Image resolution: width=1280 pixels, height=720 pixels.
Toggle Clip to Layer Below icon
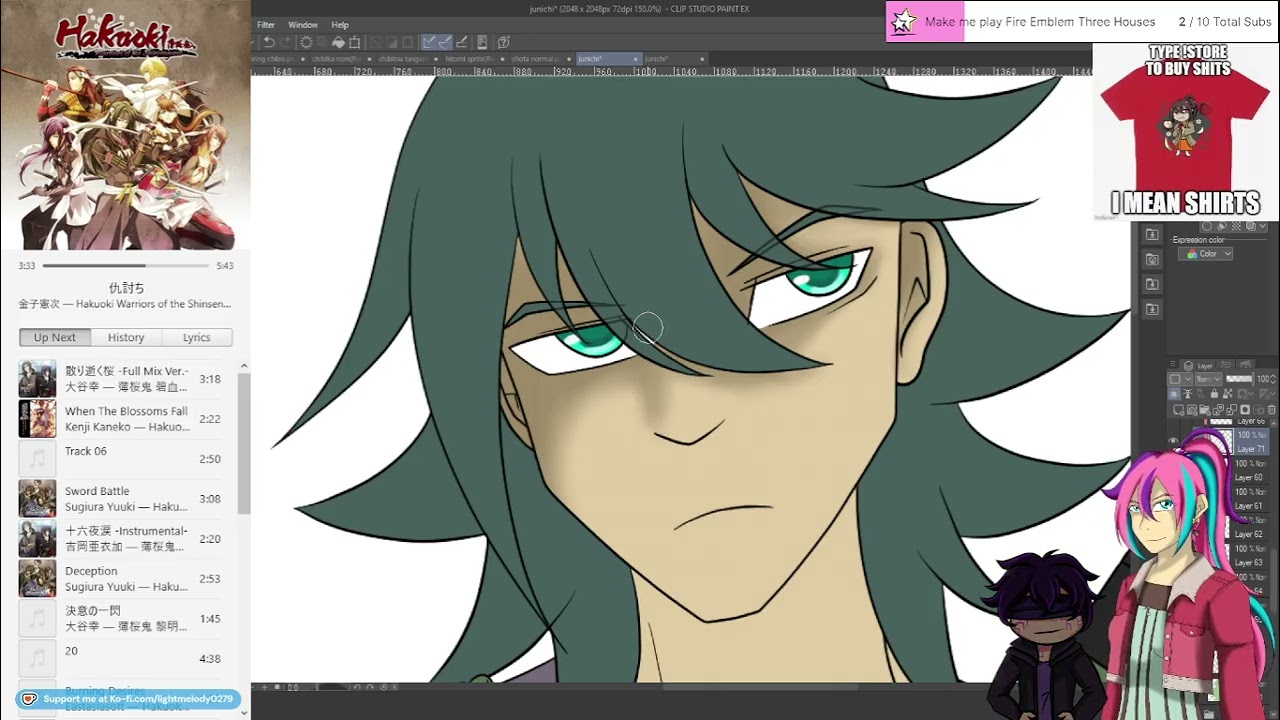click(x=1176, y=394)
